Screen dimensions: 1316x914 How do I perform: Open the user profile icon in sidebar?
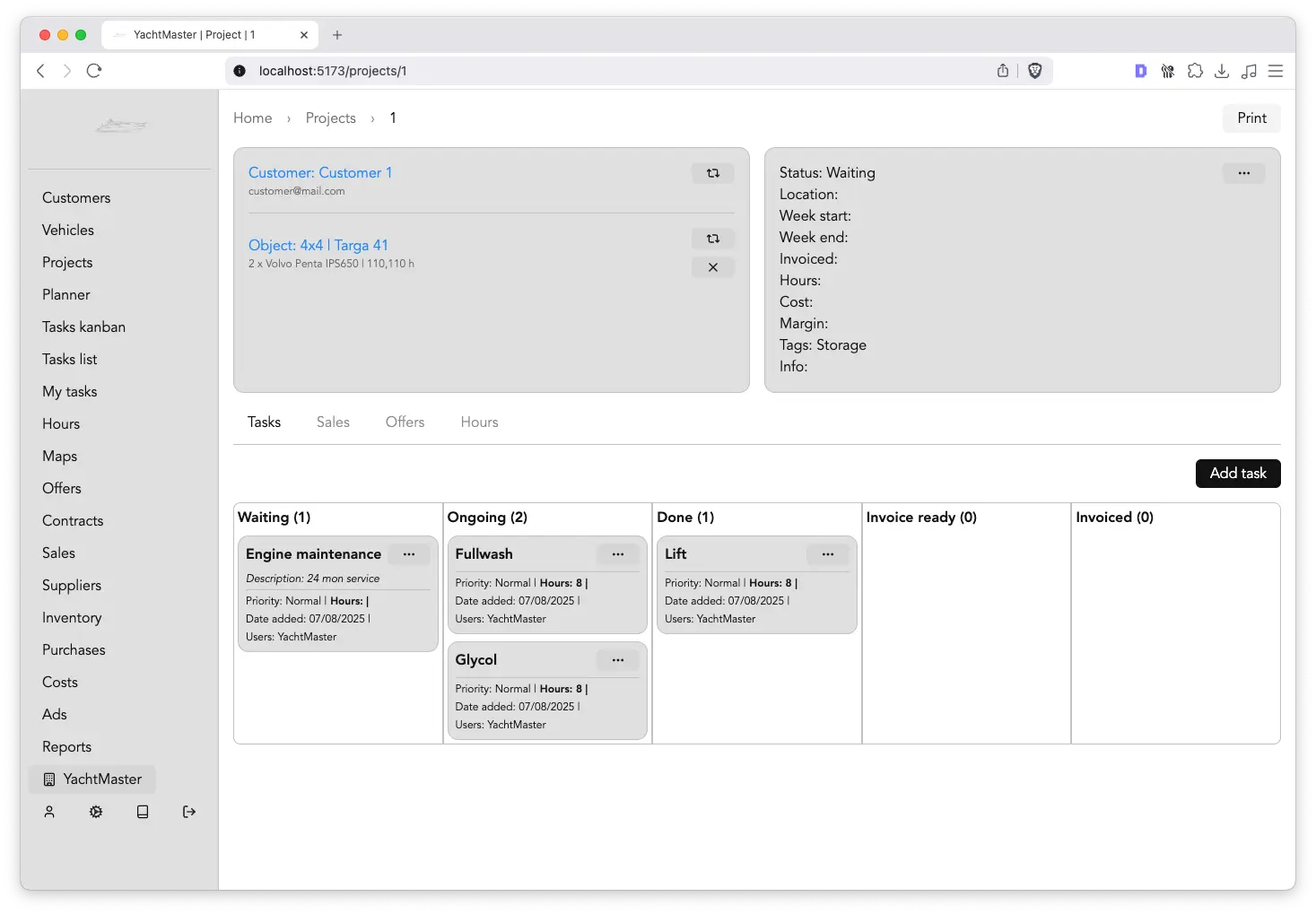[49, 812]
